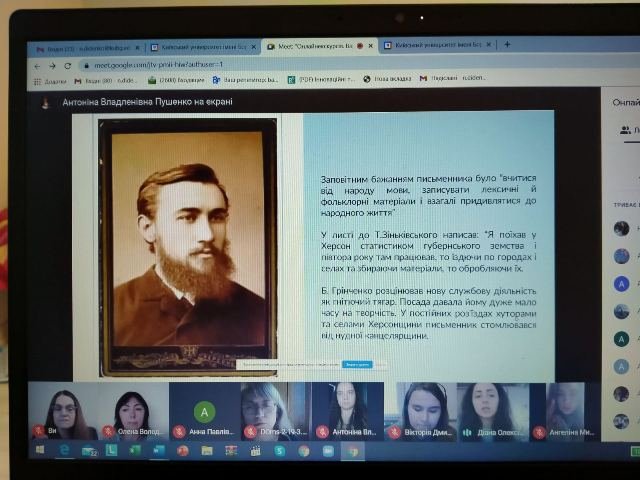
Task: Open Microsoft Edge from the taskbar
Action: click(64, 450)
